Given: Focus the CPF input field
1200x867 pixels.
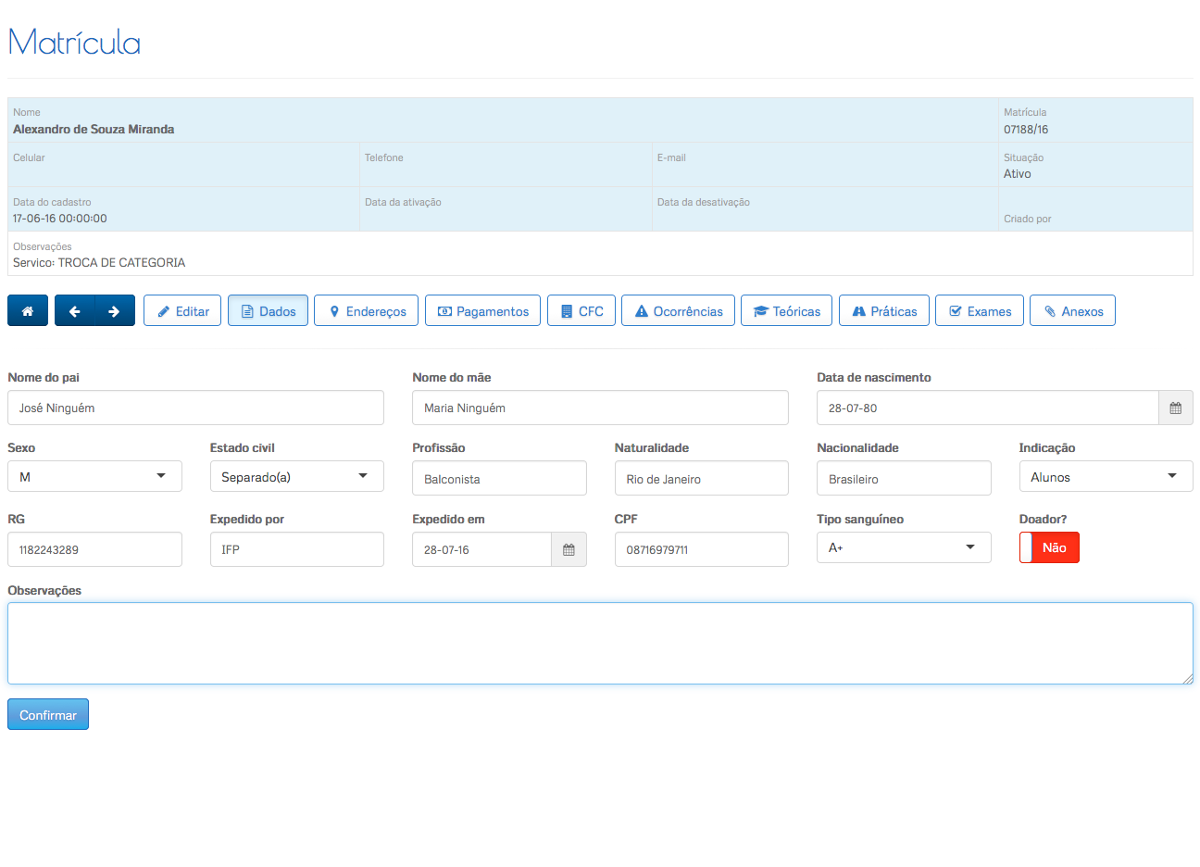Looking at the screenshot, I should 701,550.
